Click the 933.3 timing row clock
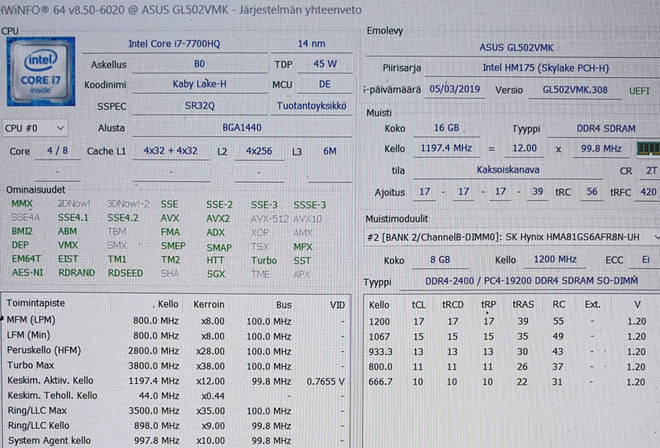660x448 pixels. (381, 352)
